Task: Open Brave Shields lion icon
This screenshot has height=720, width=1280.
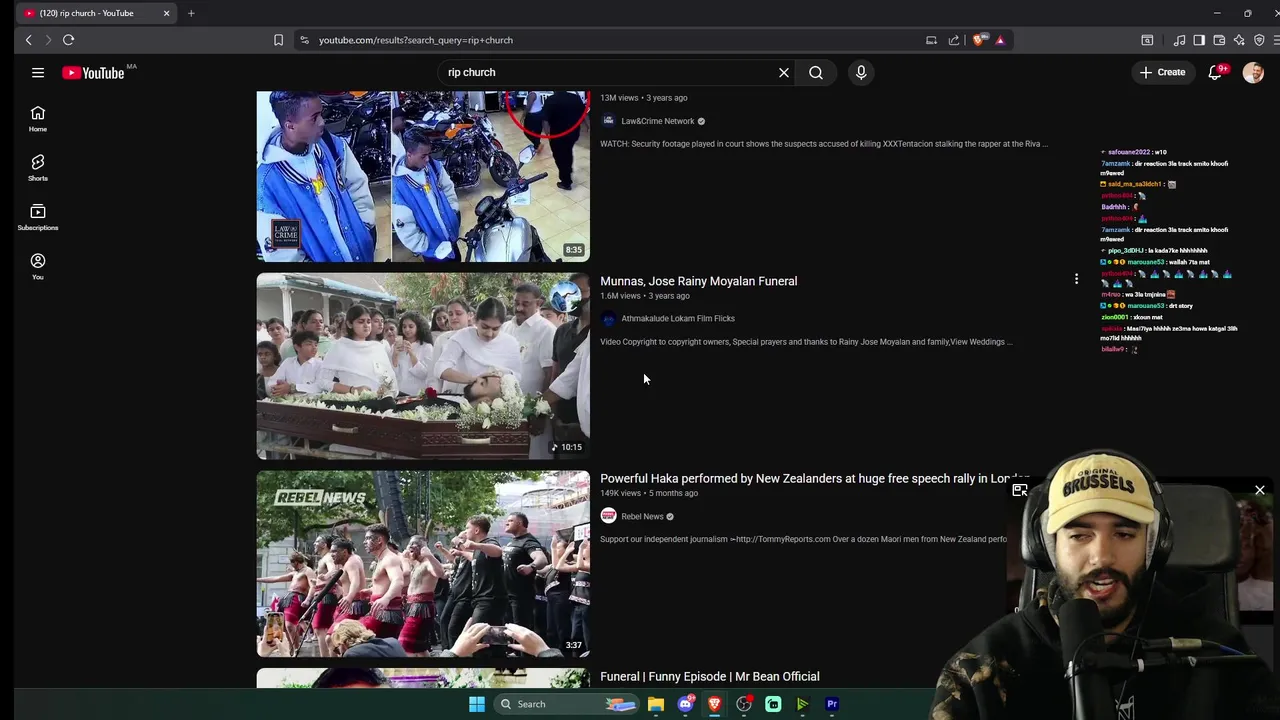Action: [x=978, y=40]
